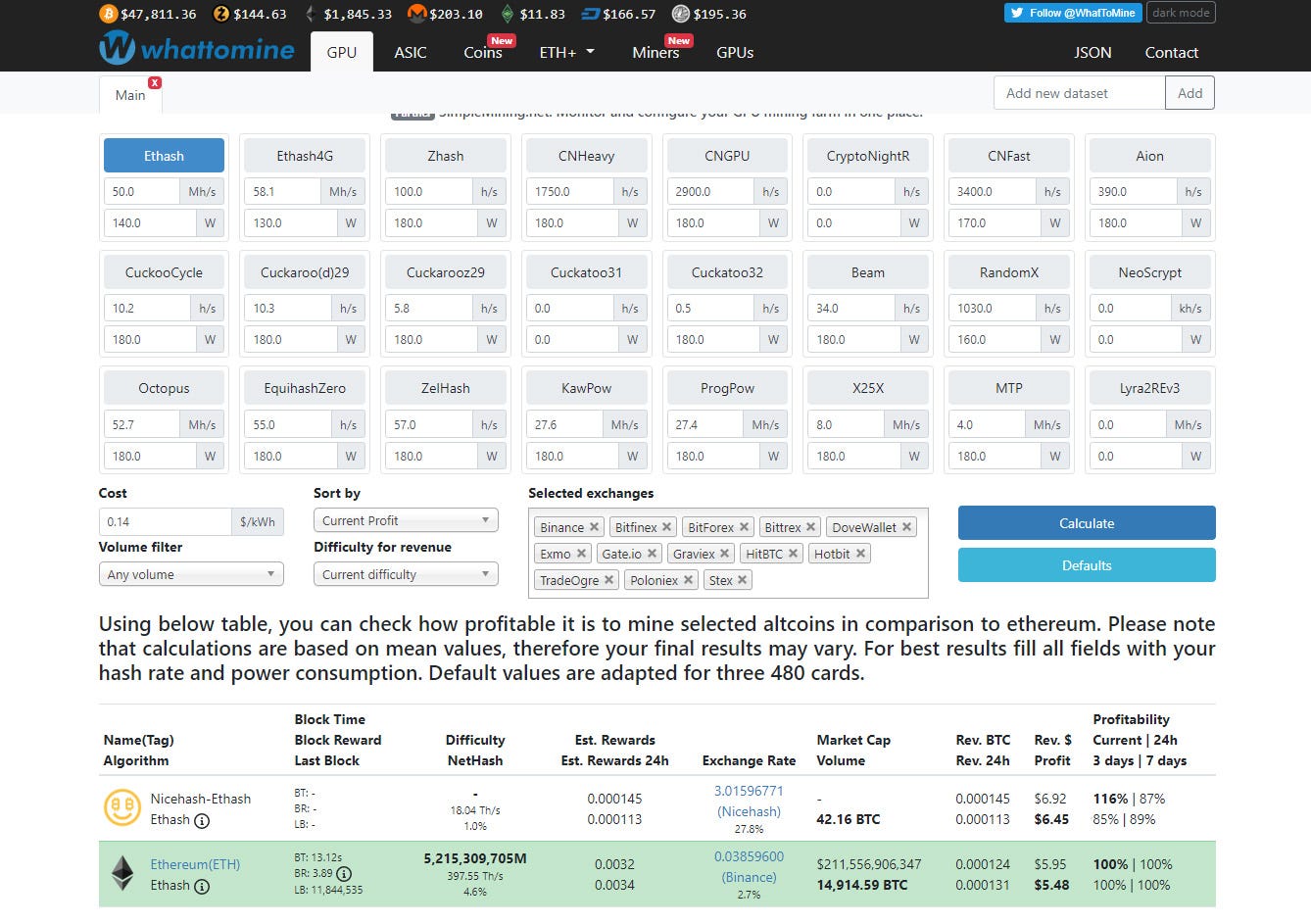This screenshot has width=1311, height=924.
Task: Remove Gate.io exchange tag
Action: point(652,553)
